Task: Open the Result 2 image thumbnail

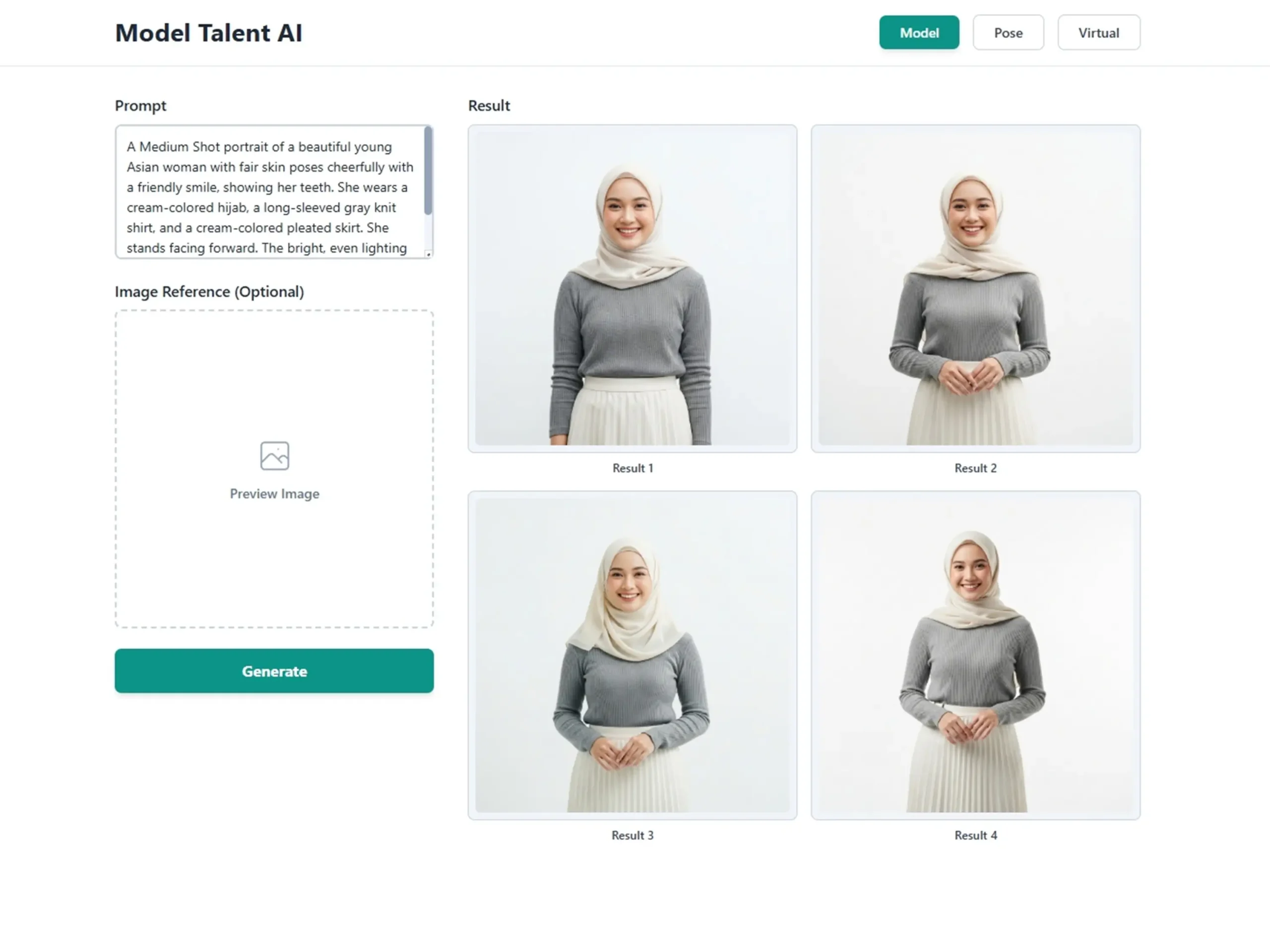Action: point(975,288)
